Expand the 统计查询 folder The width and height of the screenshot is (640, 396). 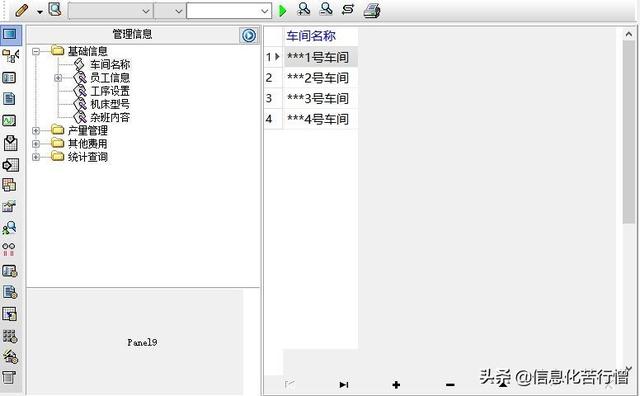click(36, 157)
